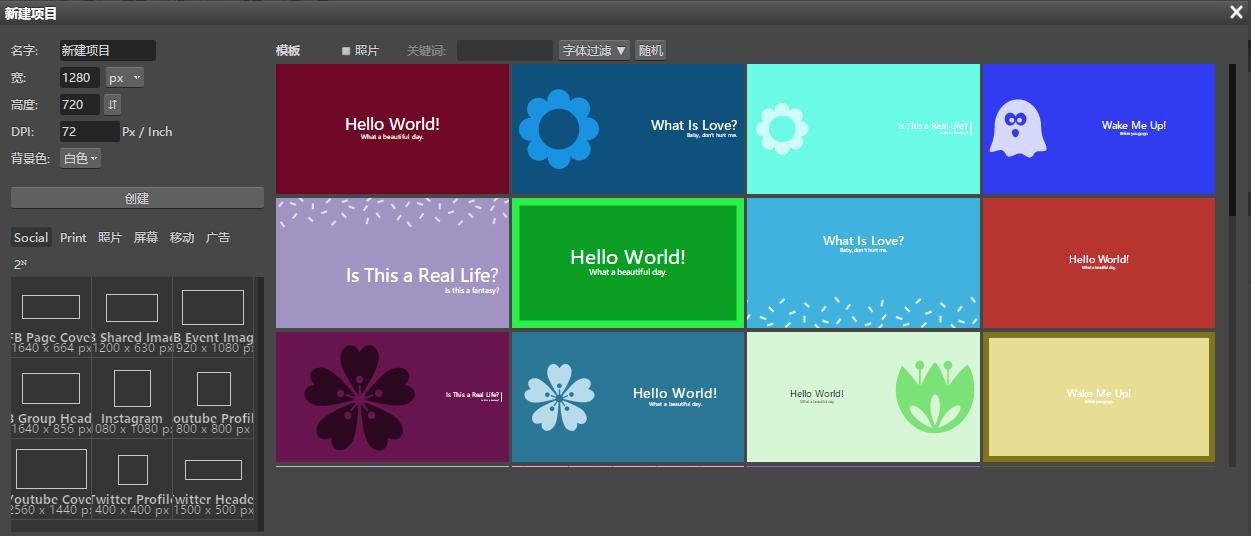This screenshot has width=1251, height=536.
Task: Switch to the Print tab
Action: point(73,237)
